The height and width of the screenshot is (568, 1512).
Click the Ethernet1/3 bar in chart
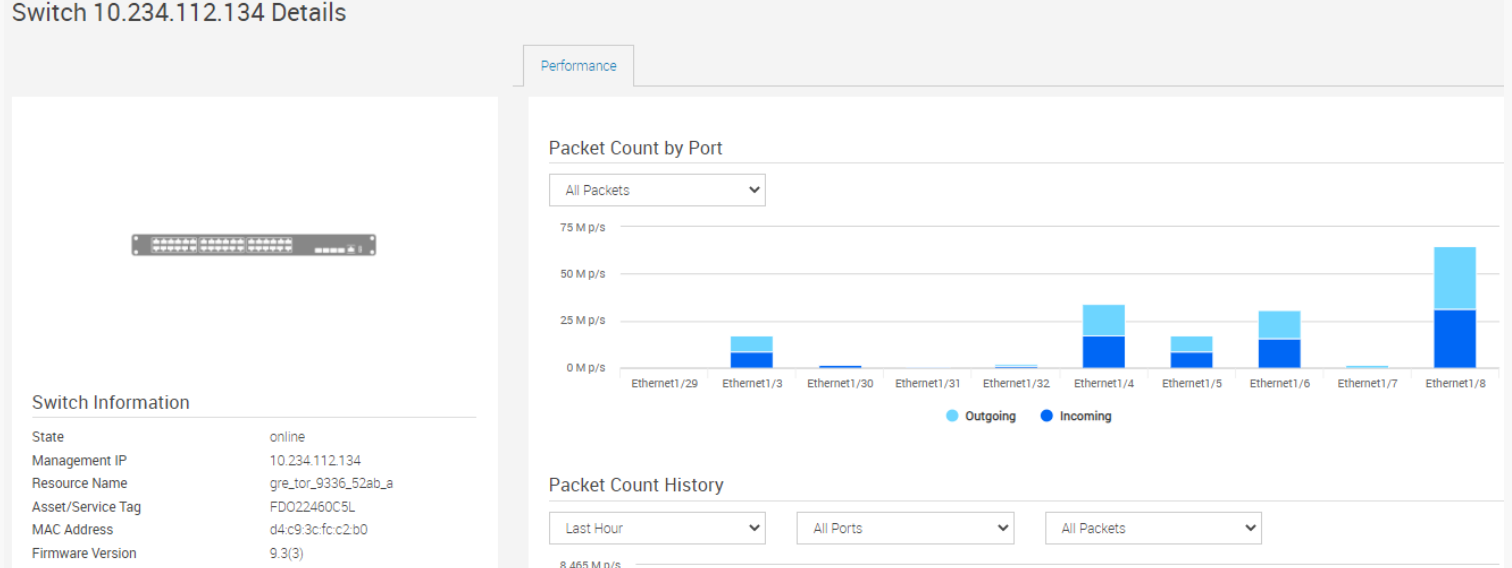coord(751,353)
